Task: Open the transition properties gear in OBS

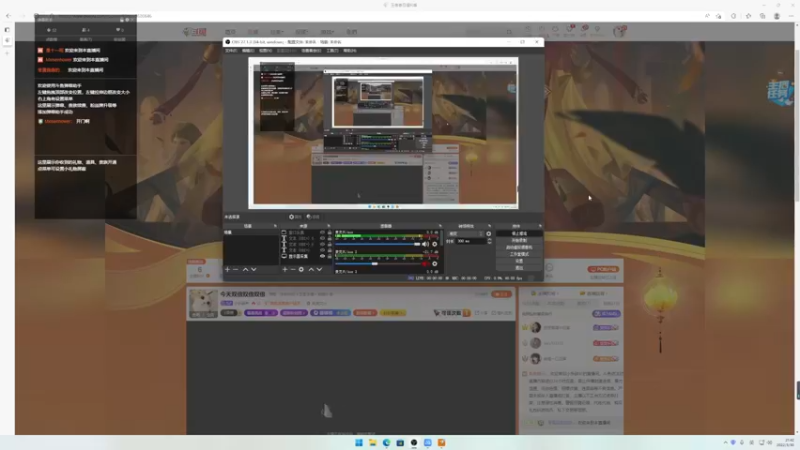Action: (489, 234)
